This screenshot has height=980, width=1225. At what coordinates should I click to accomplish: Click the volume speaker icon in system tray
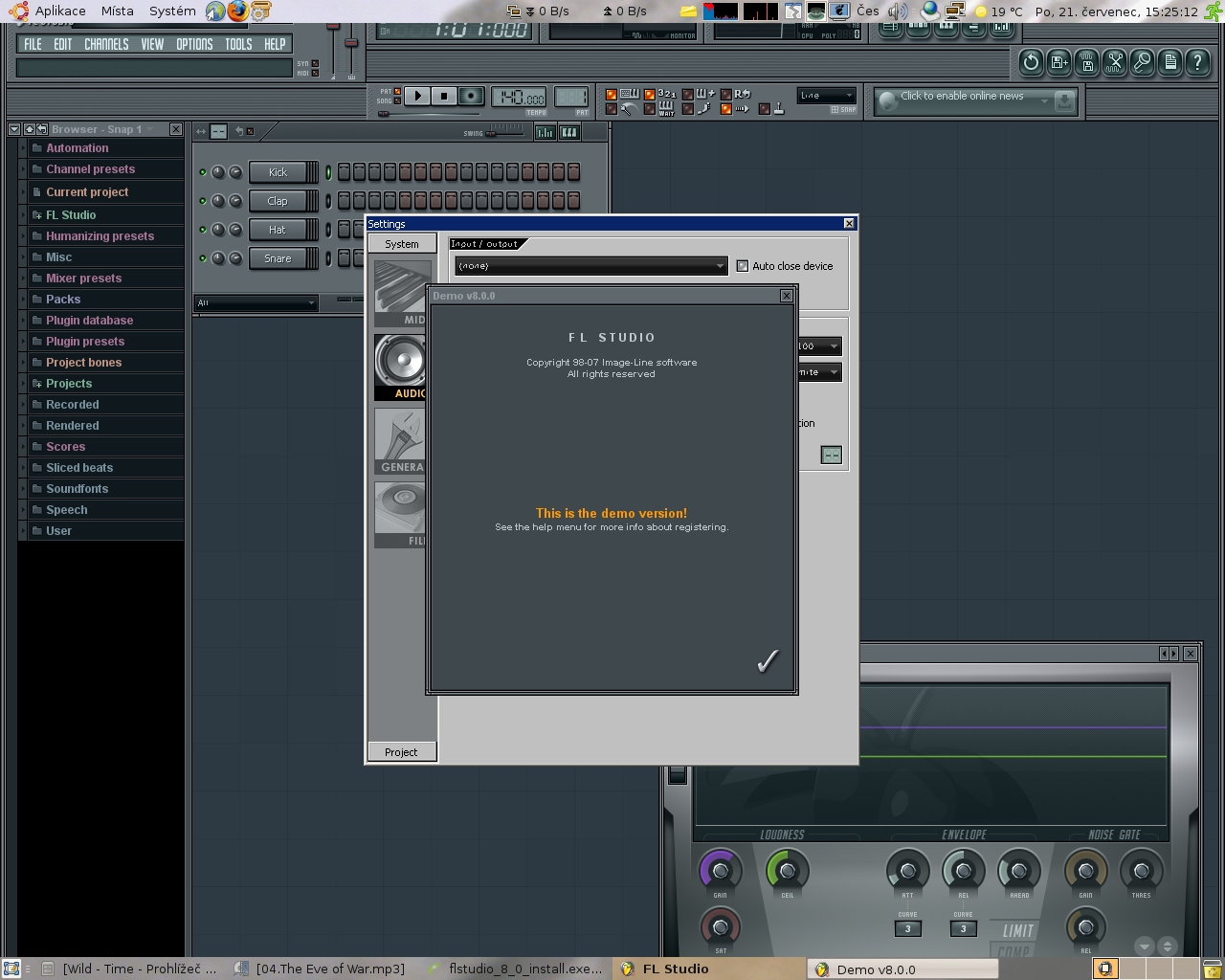coord(897,11)
